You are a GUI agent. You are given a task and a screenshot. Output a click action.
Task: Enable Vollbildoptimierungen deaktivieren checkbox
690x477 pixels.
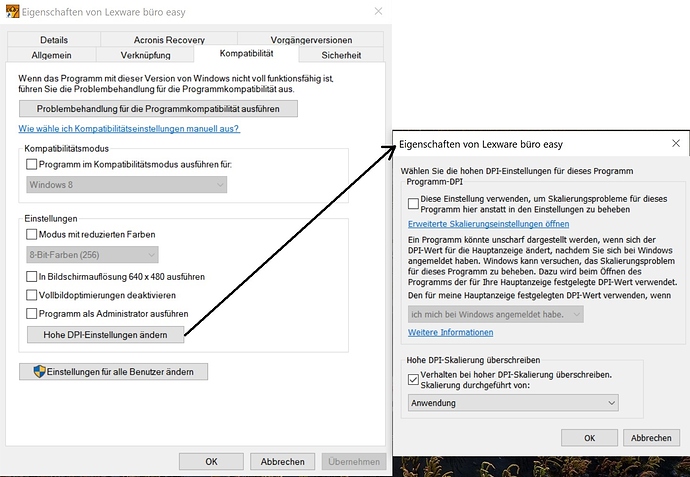(31, 295)
